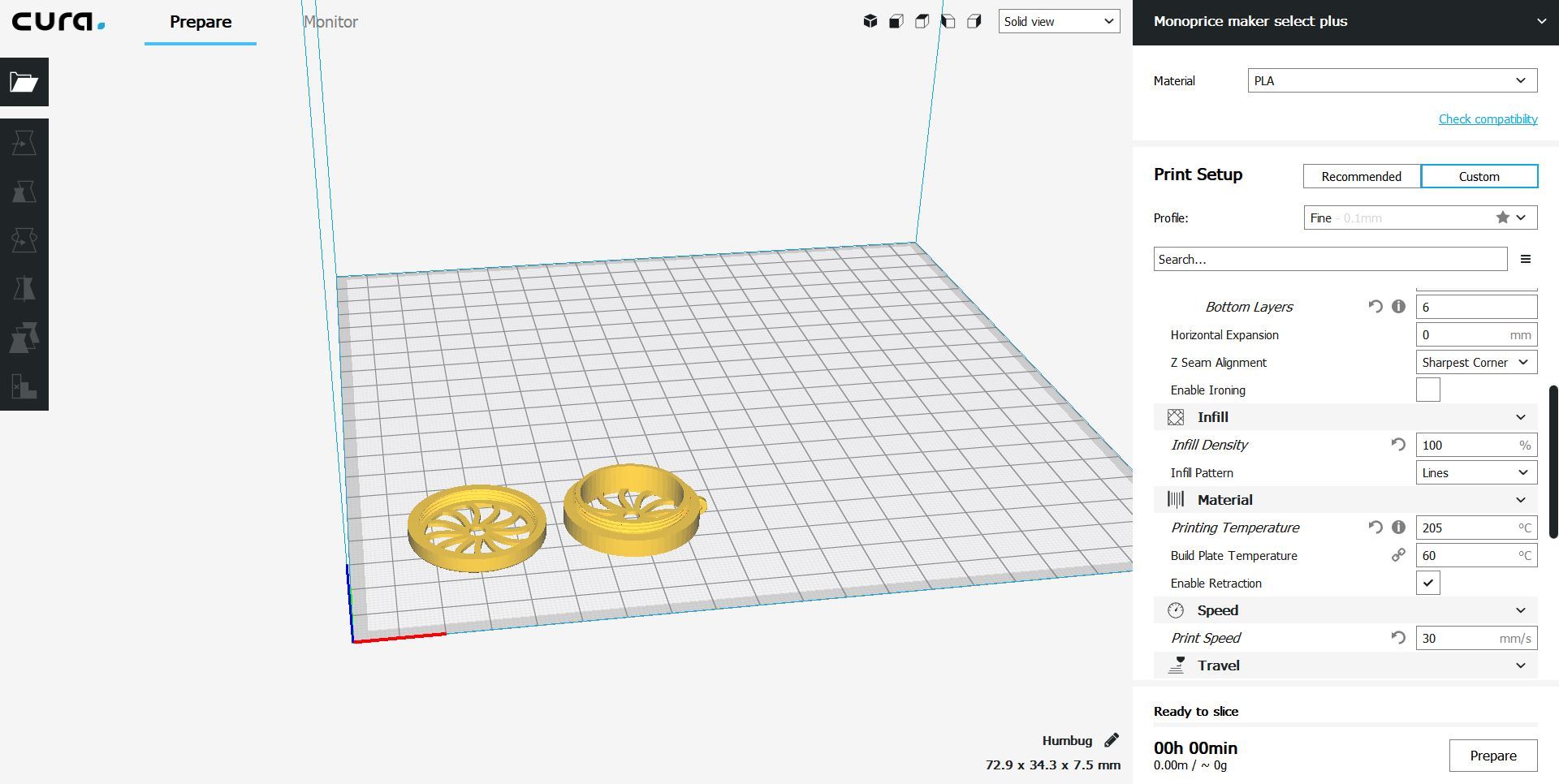The height and width of the screenshot is (784, 1559).
Task: Open settings visibility hamburger menu
Action: tap(1526, 259)
